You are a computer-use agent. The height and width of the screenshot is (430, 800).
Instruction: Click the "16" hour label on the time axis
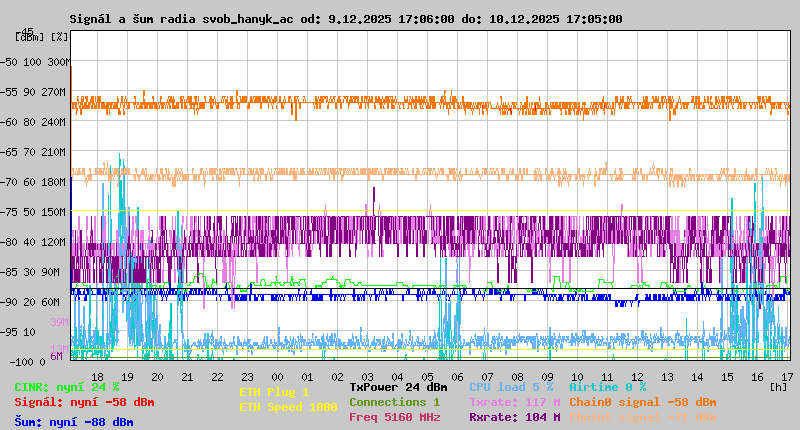(x=757, y=377)
